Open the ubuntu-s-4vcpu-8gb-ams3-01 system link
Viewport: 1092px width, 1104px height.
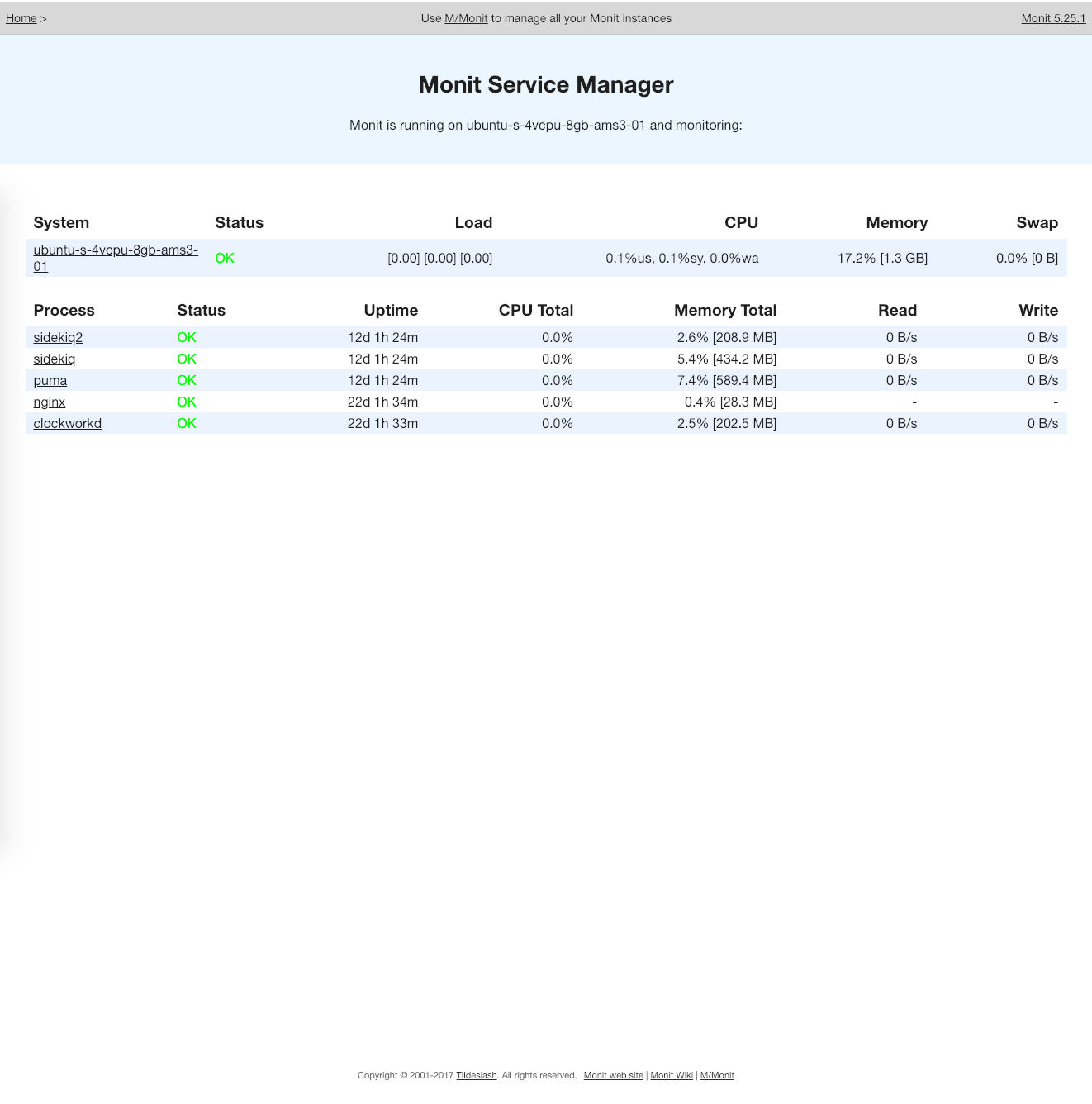click(115, 250)
